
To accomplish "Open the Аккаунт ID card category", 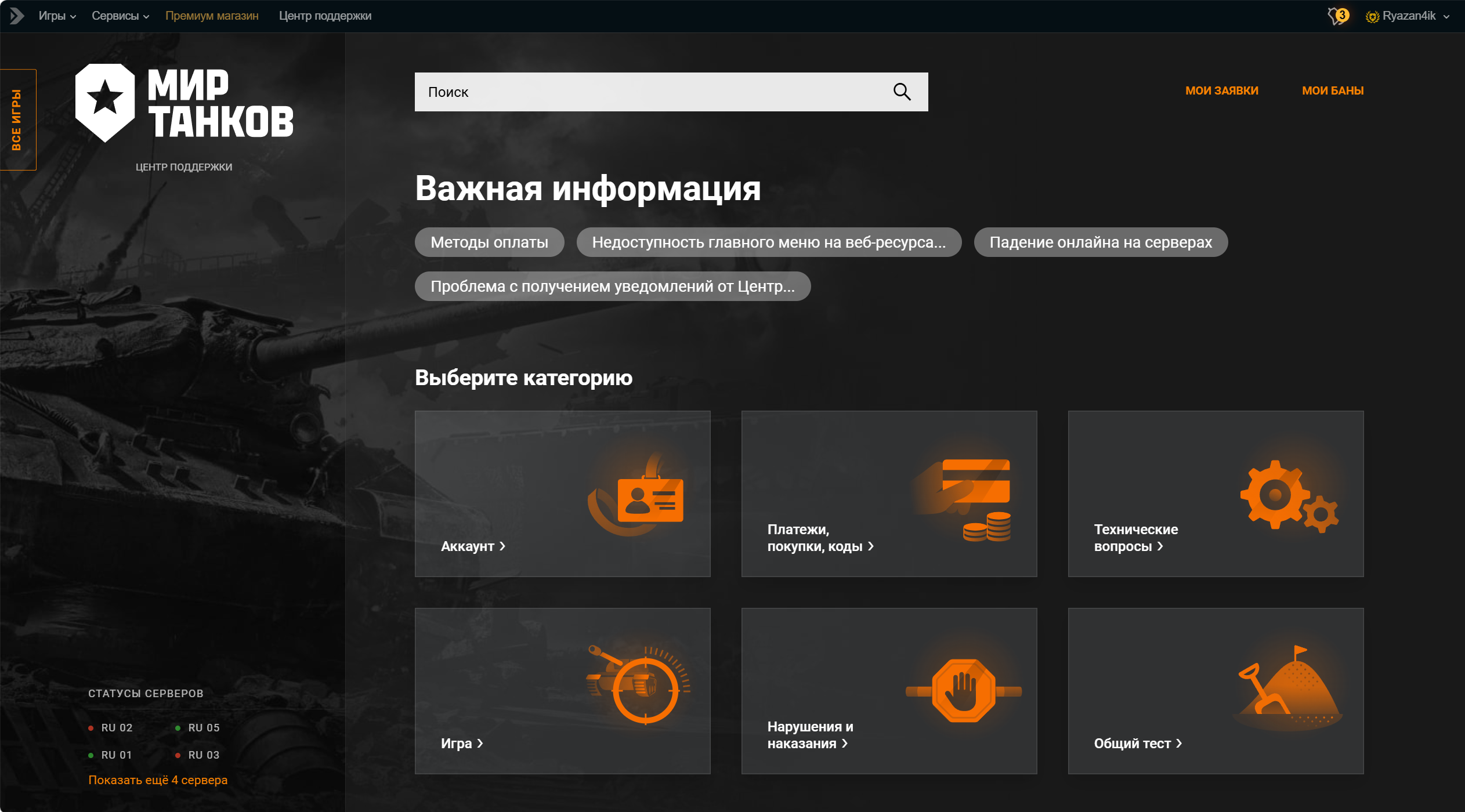I will tap(562, 494).
